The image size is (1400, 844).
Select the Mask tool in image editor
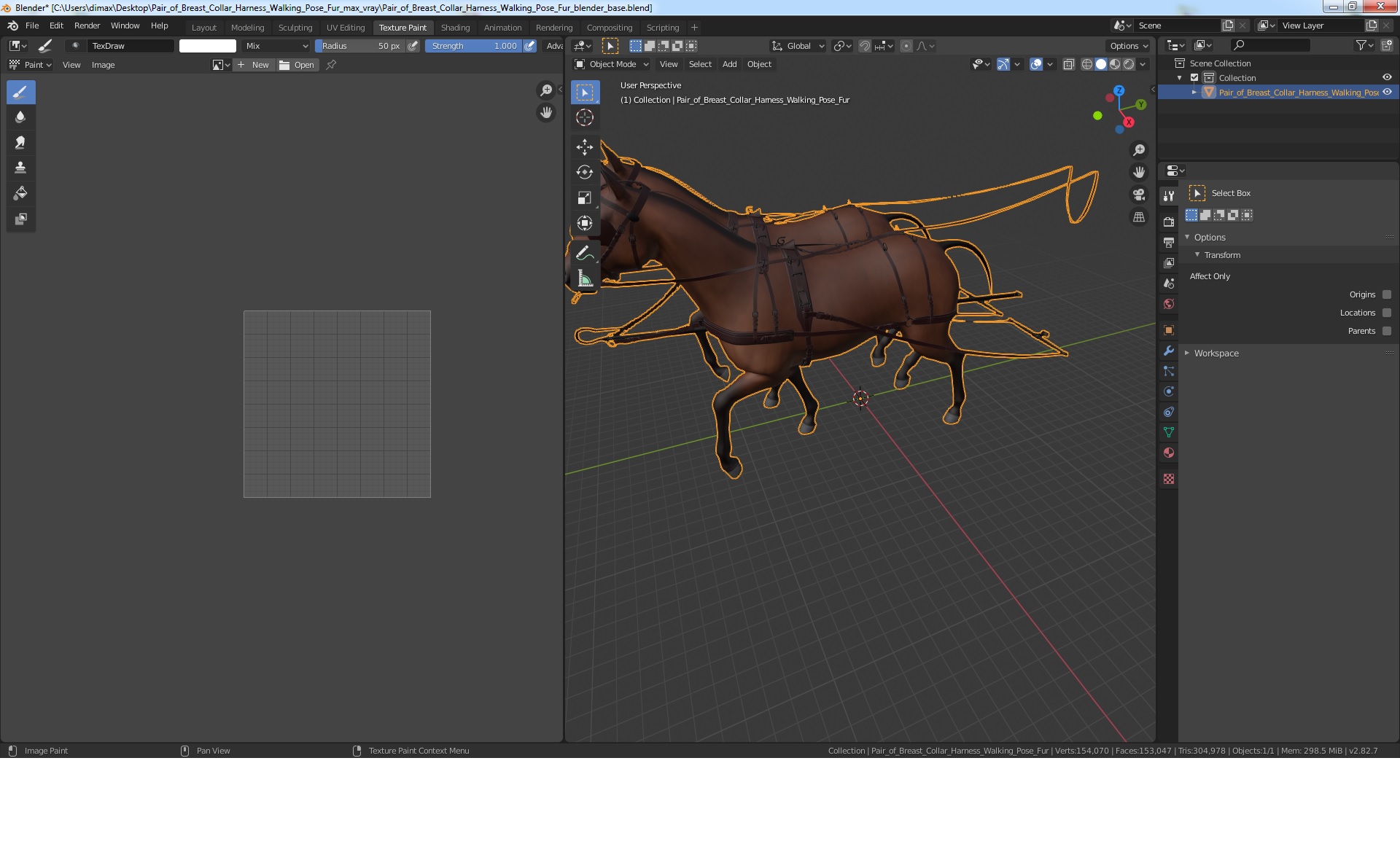point(20,219)
